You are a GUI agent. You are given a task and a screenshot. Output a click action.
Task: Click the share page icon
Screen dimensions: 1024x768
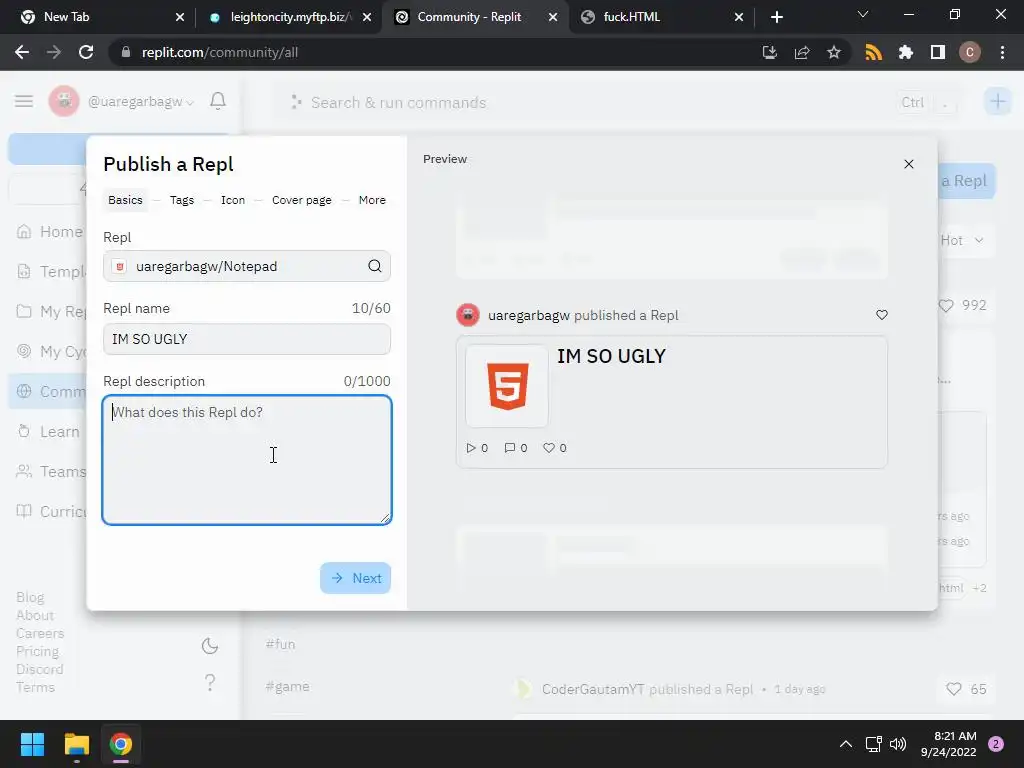pos(801,52)
